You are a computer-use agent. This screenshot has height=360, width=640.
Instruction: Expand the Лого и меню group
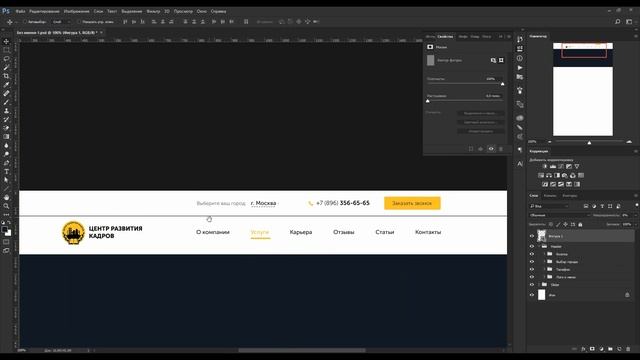tap(544, 277)
